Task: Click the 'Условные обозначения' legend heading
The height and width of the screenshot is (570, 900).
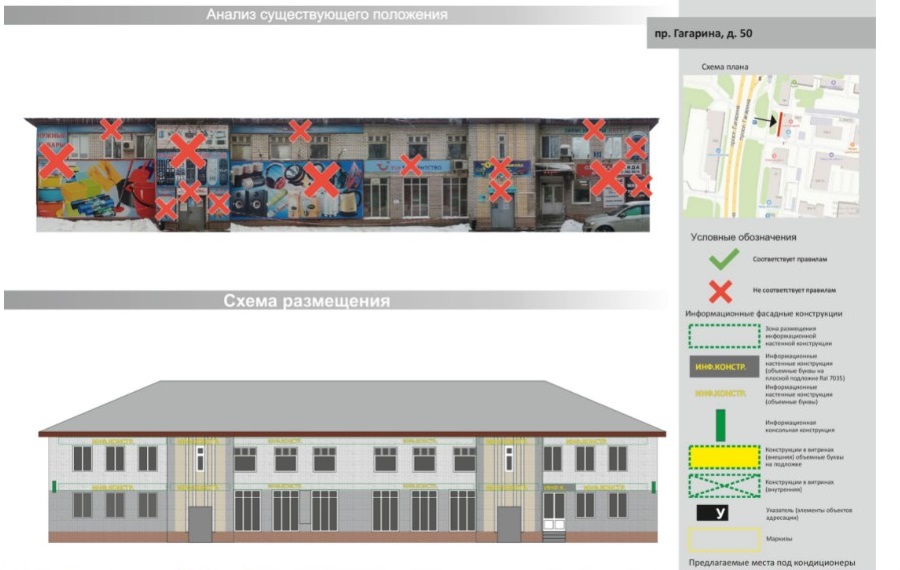Action: 743,237
